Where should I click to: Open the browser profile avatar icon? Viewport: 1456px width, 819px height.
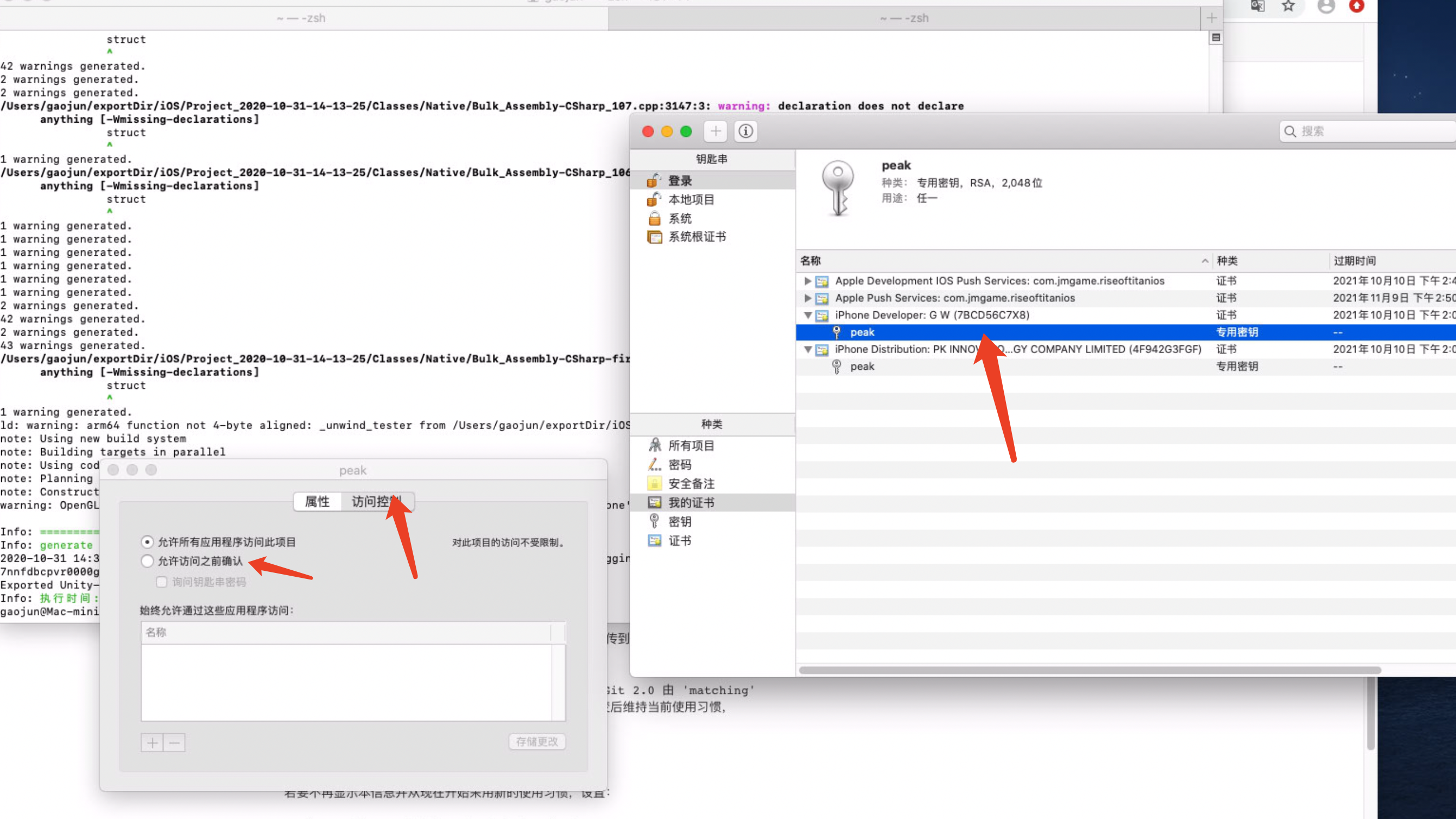[1326, 6]
